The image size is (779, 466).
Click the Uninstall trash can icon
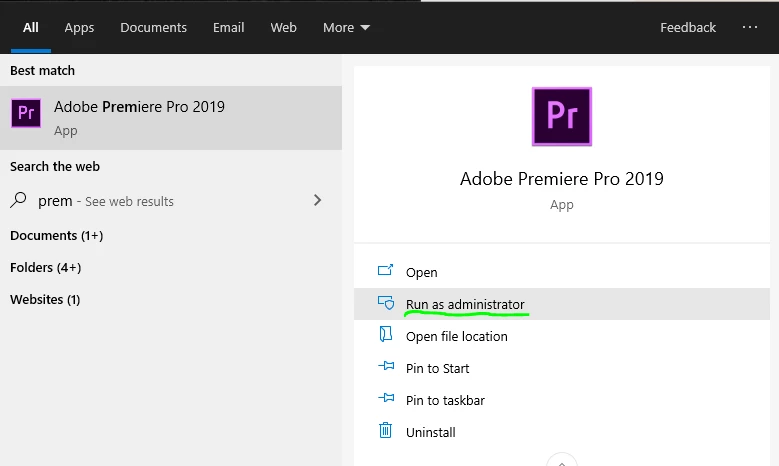point(385,432)
